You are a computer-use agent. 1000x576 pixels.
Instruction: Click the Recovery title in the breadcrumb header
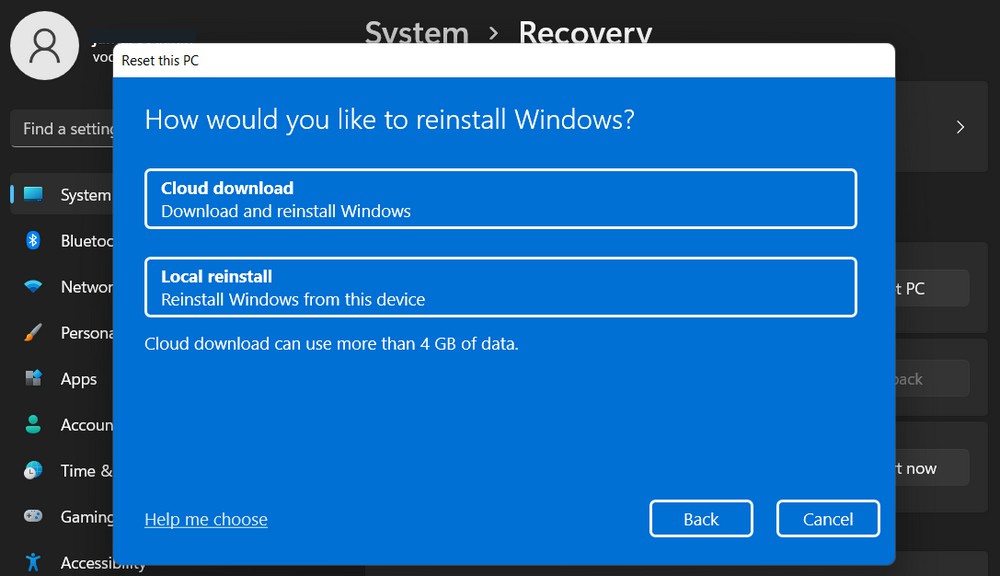[585, 32]
